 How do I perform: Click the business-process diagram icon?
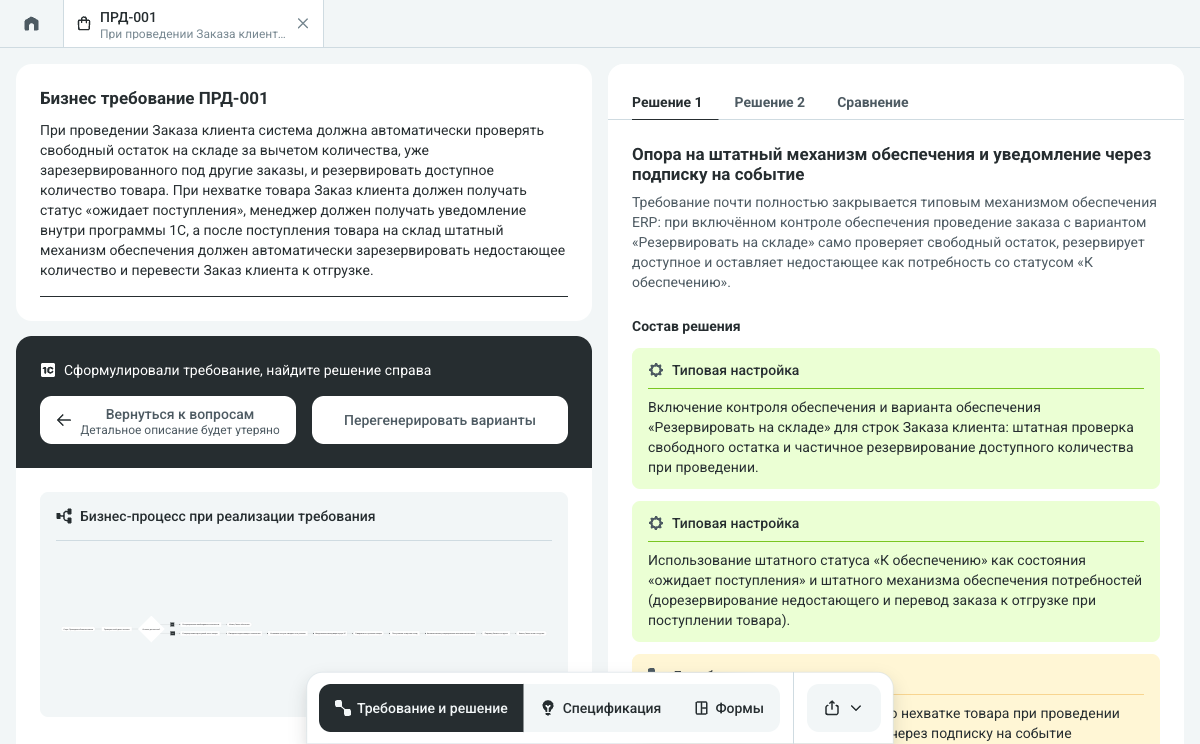pyautogui.click(x=64, y=516)
